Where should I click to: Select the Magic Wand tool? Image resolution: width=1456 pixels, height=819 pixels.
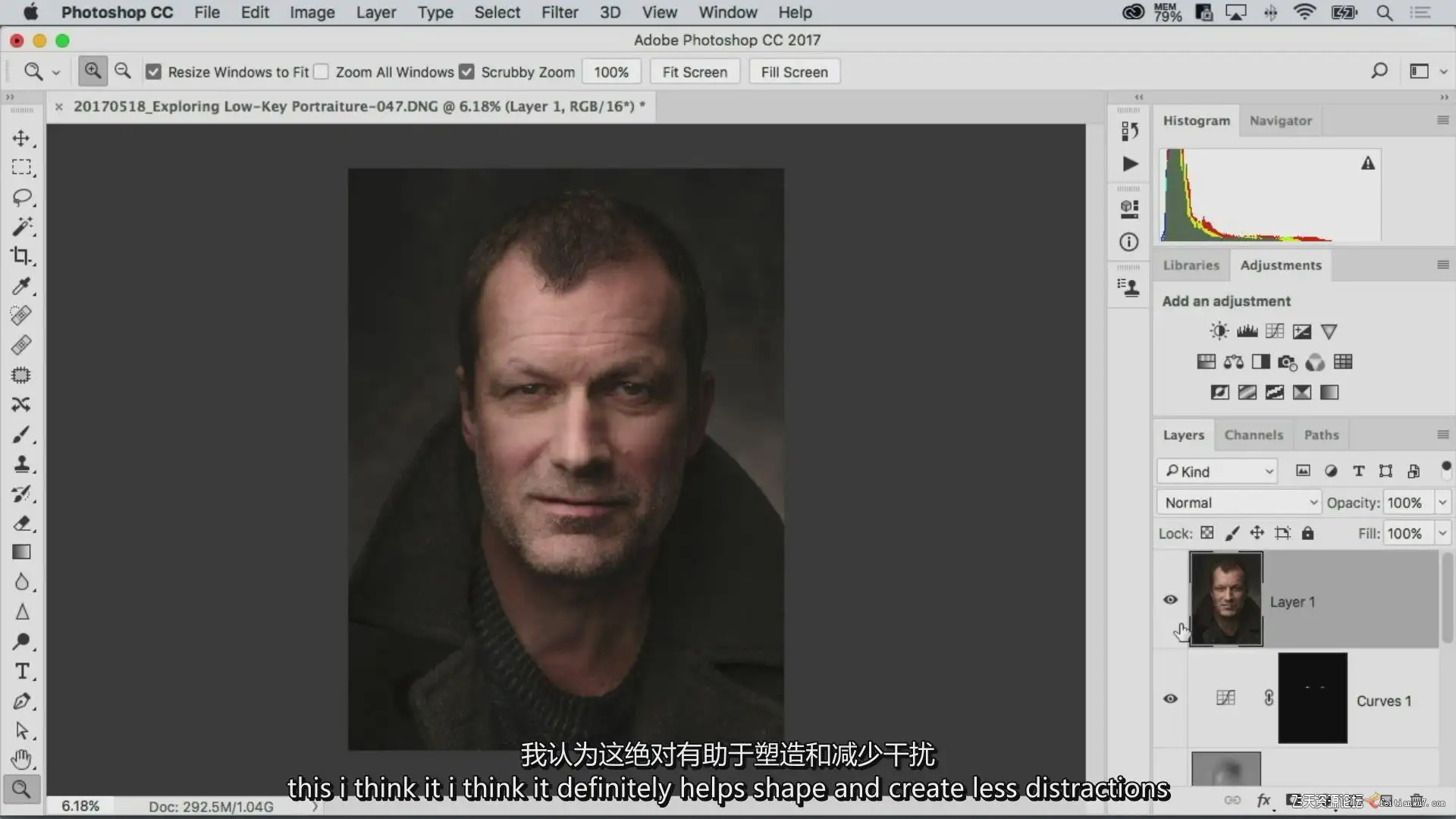pos(21,227)
